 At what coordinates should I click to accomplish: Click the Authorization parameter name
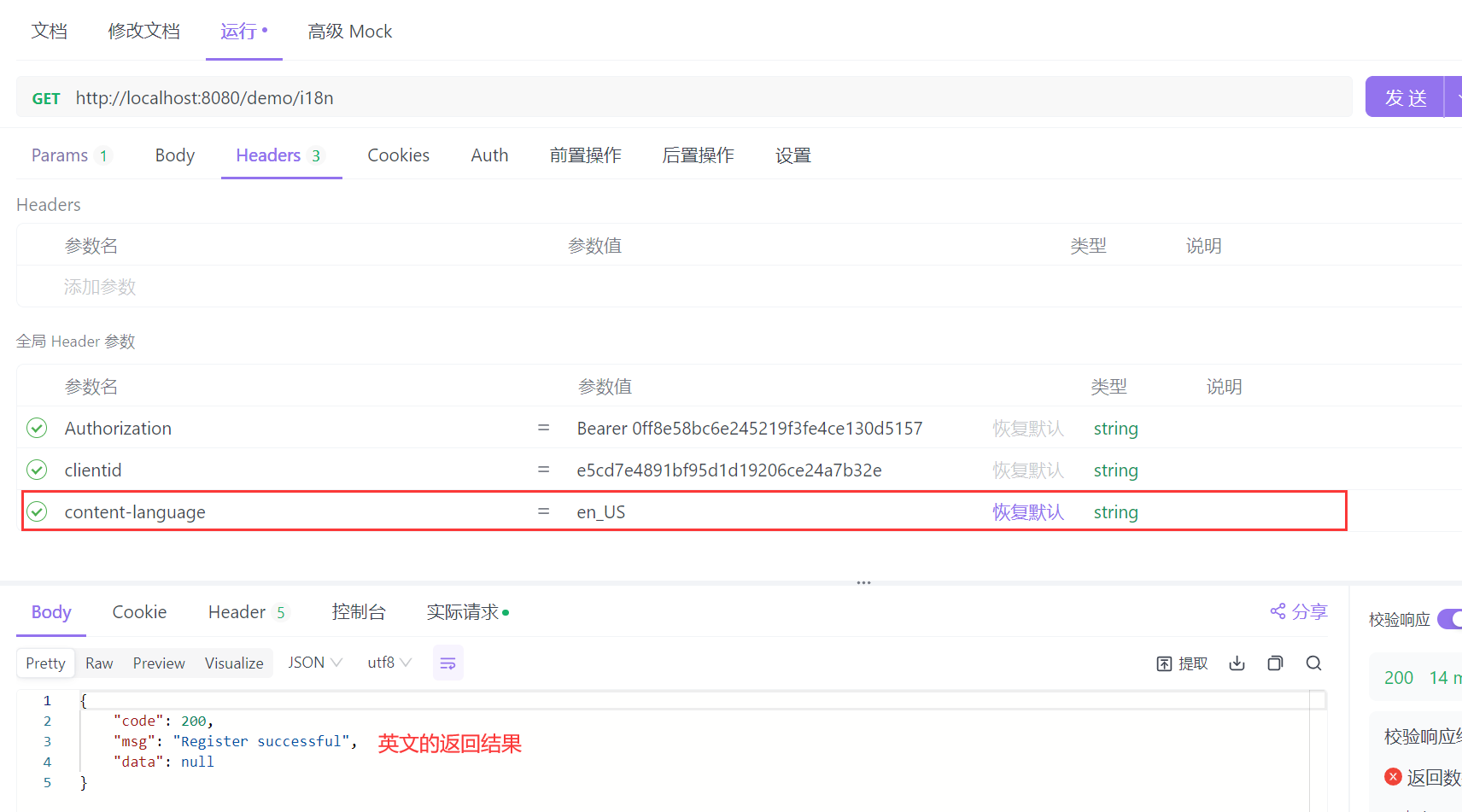point(118,429)
